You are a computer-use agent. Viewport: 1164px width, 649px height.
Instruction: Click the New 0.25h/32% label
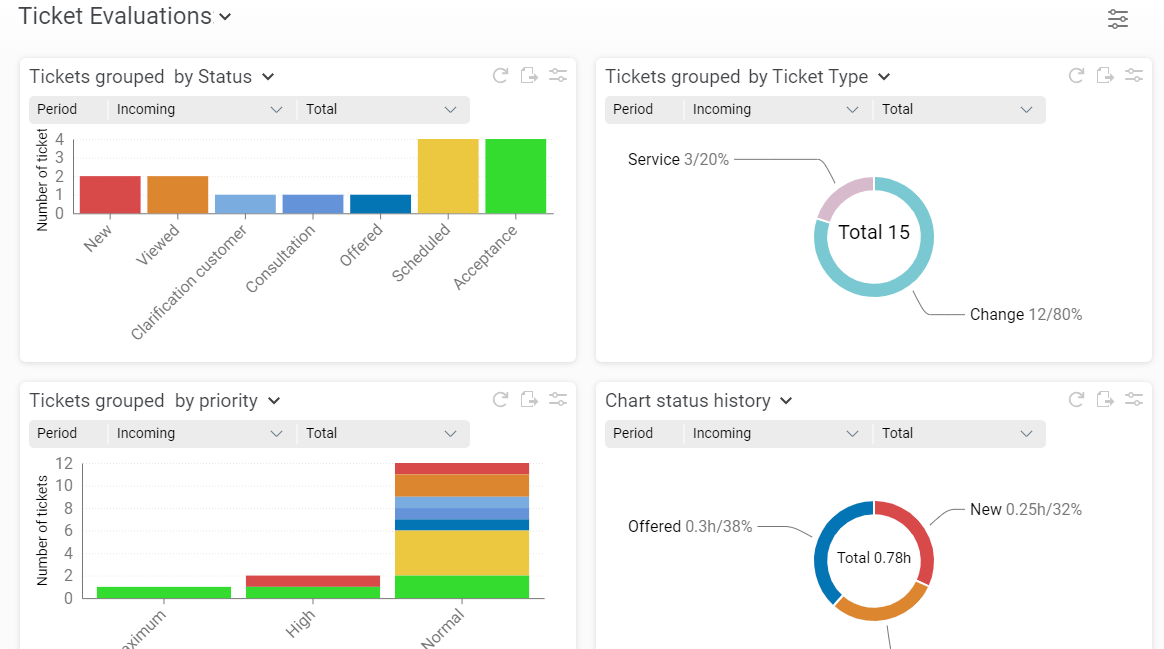coord(1025,509)
